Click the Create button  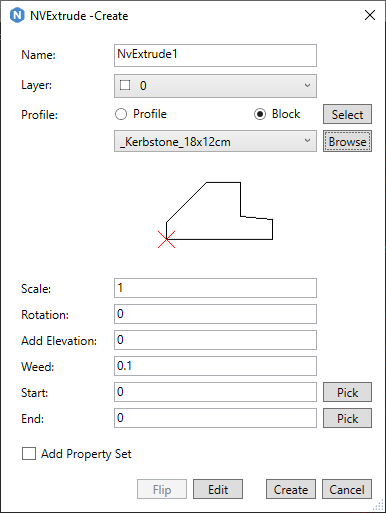[291, 489]
